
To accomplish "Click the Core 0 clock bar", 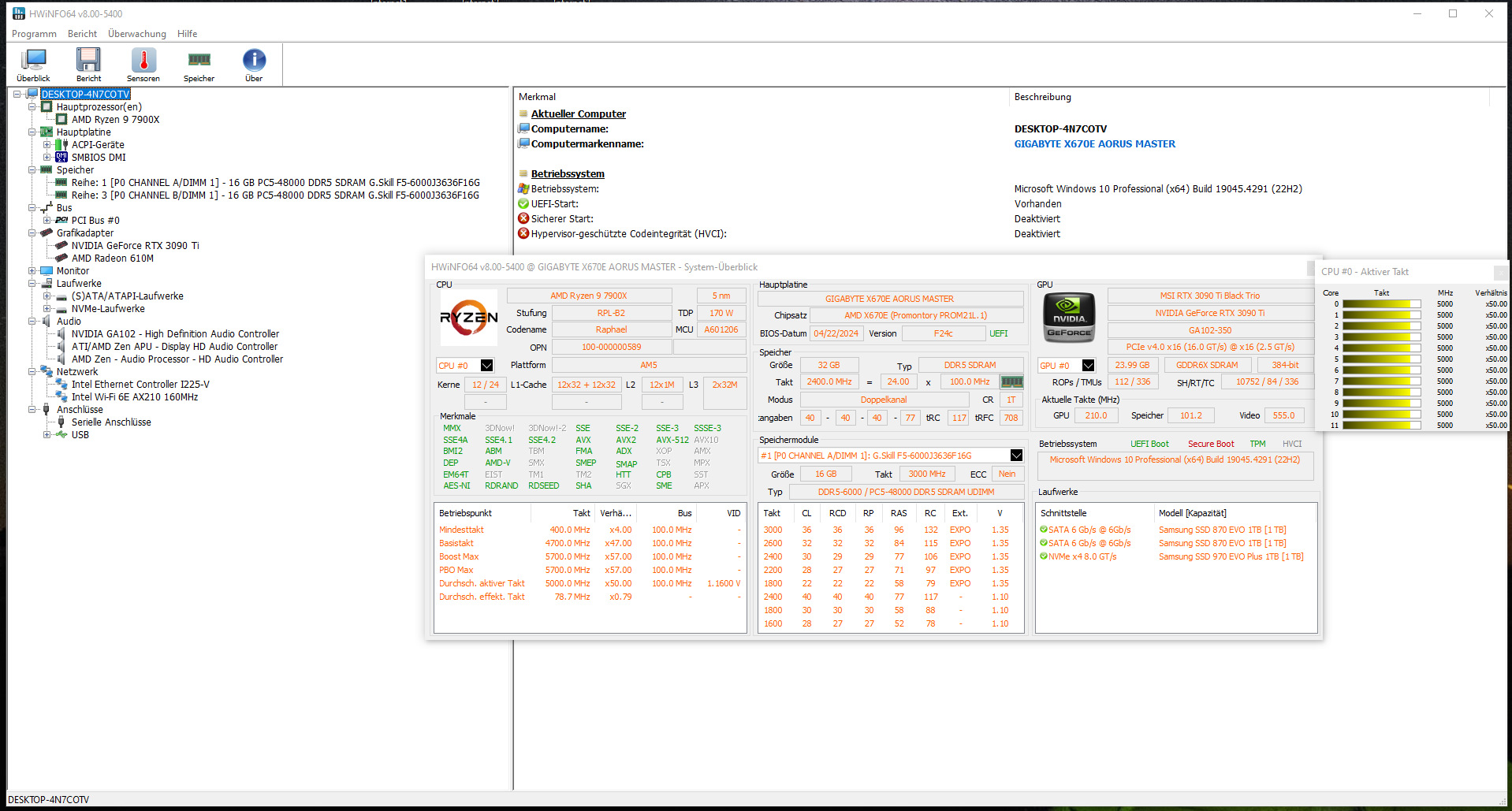I will (x=1382, y=303).
